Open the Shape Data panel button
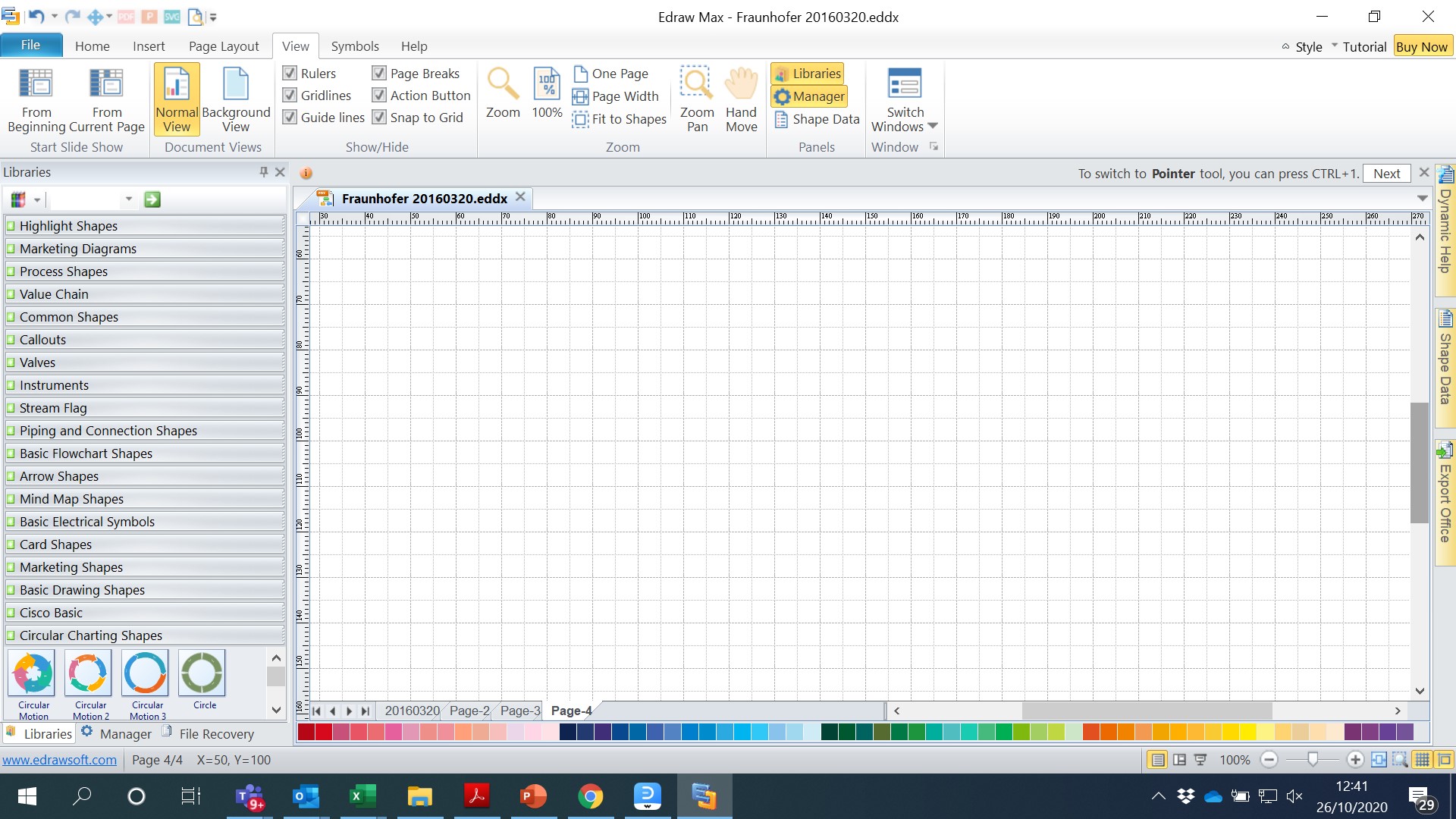Image resolution: width=1456 pixels, height=819 pixels. [x=817, y=119]
